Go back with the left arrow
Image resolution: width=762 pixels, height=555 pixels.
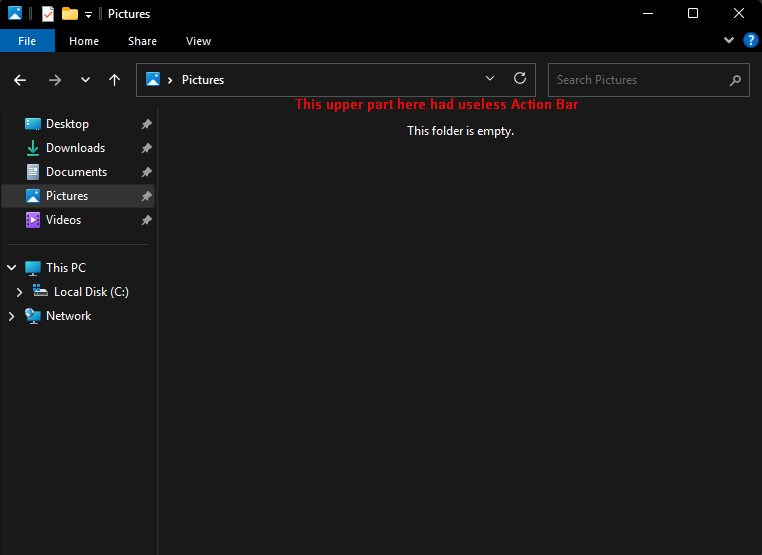(x=20, y=80)
